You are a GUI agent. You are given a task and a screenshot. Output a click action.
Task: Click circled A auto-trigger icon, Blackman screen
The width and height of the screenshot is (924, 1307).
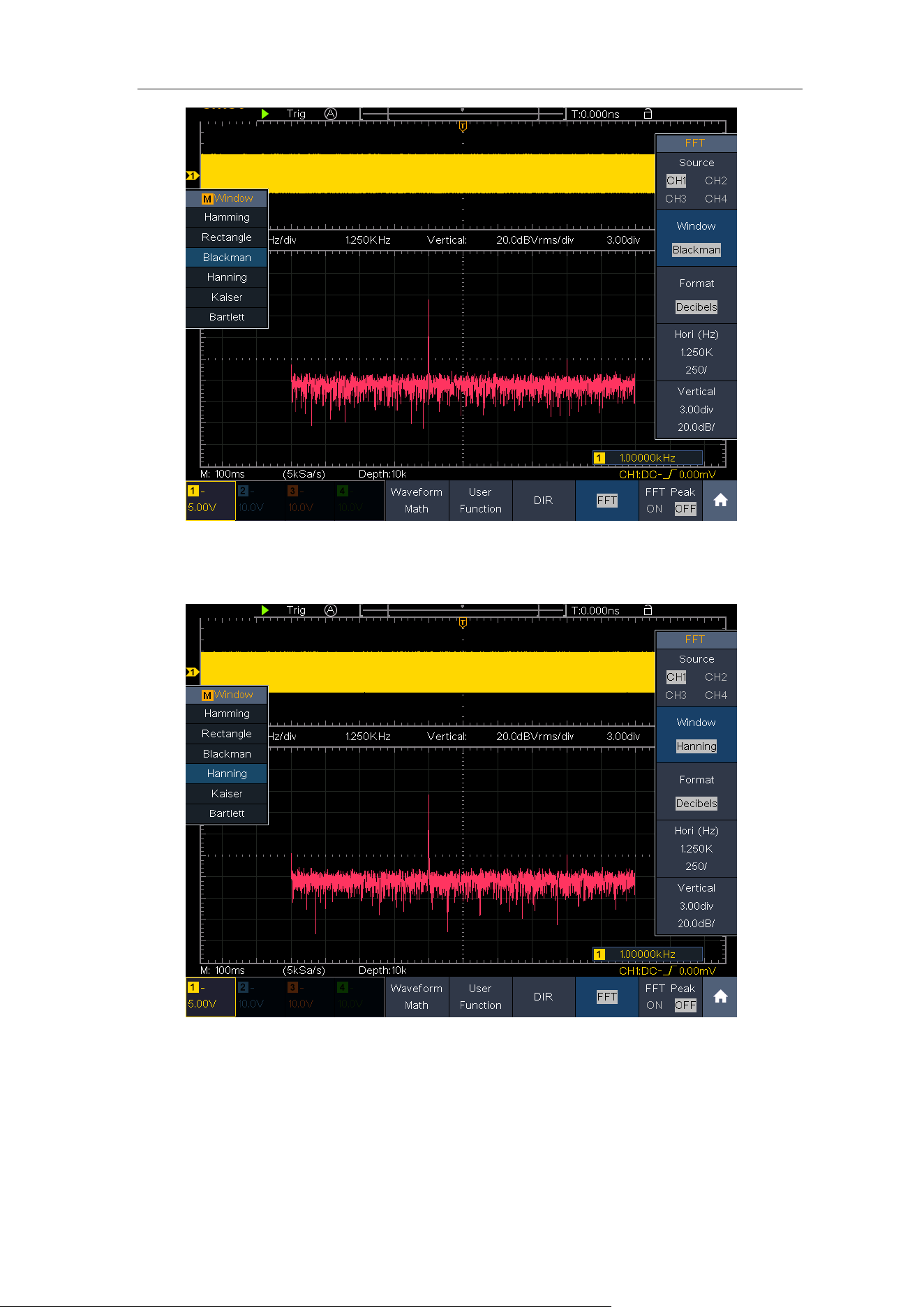coord(331,114)
